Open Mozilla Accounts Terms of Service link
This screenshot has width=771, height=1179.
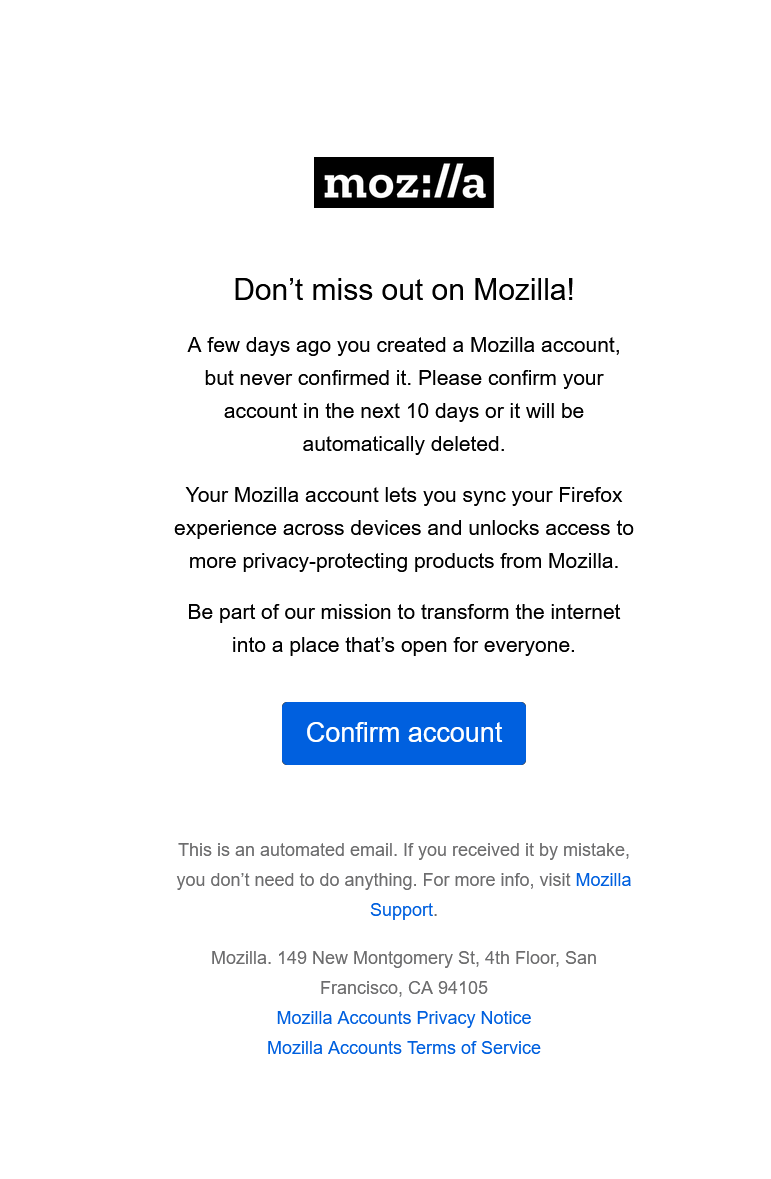pyautogui.click(x=403, y=1047)
